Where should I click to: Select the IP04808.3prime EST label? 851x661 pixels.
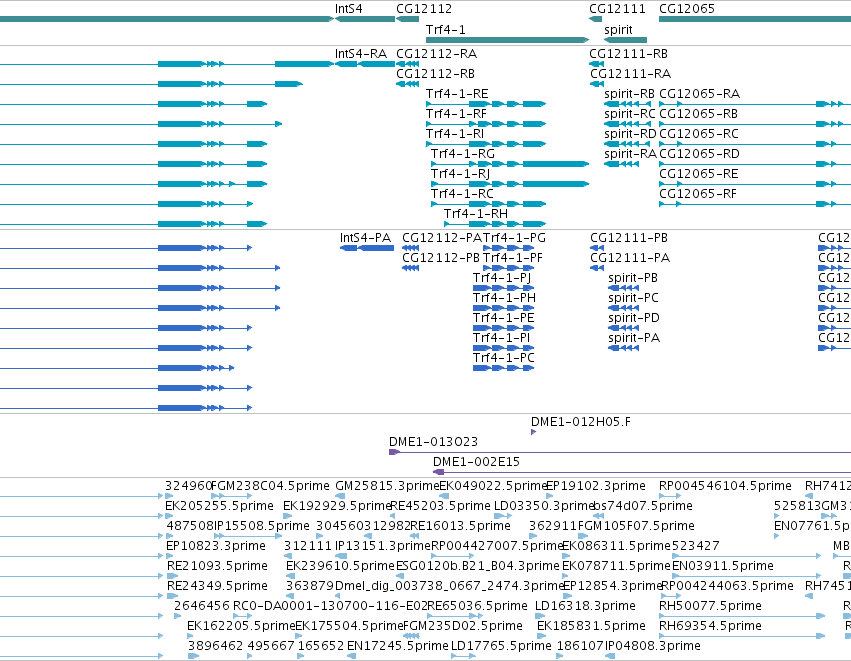coord(652,646)
